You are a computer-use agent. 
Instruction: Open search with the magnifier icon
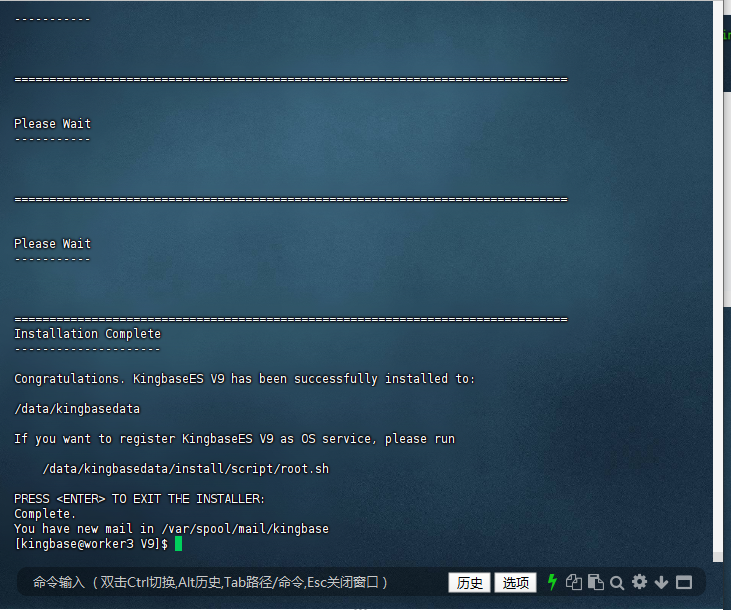(617, 583)
